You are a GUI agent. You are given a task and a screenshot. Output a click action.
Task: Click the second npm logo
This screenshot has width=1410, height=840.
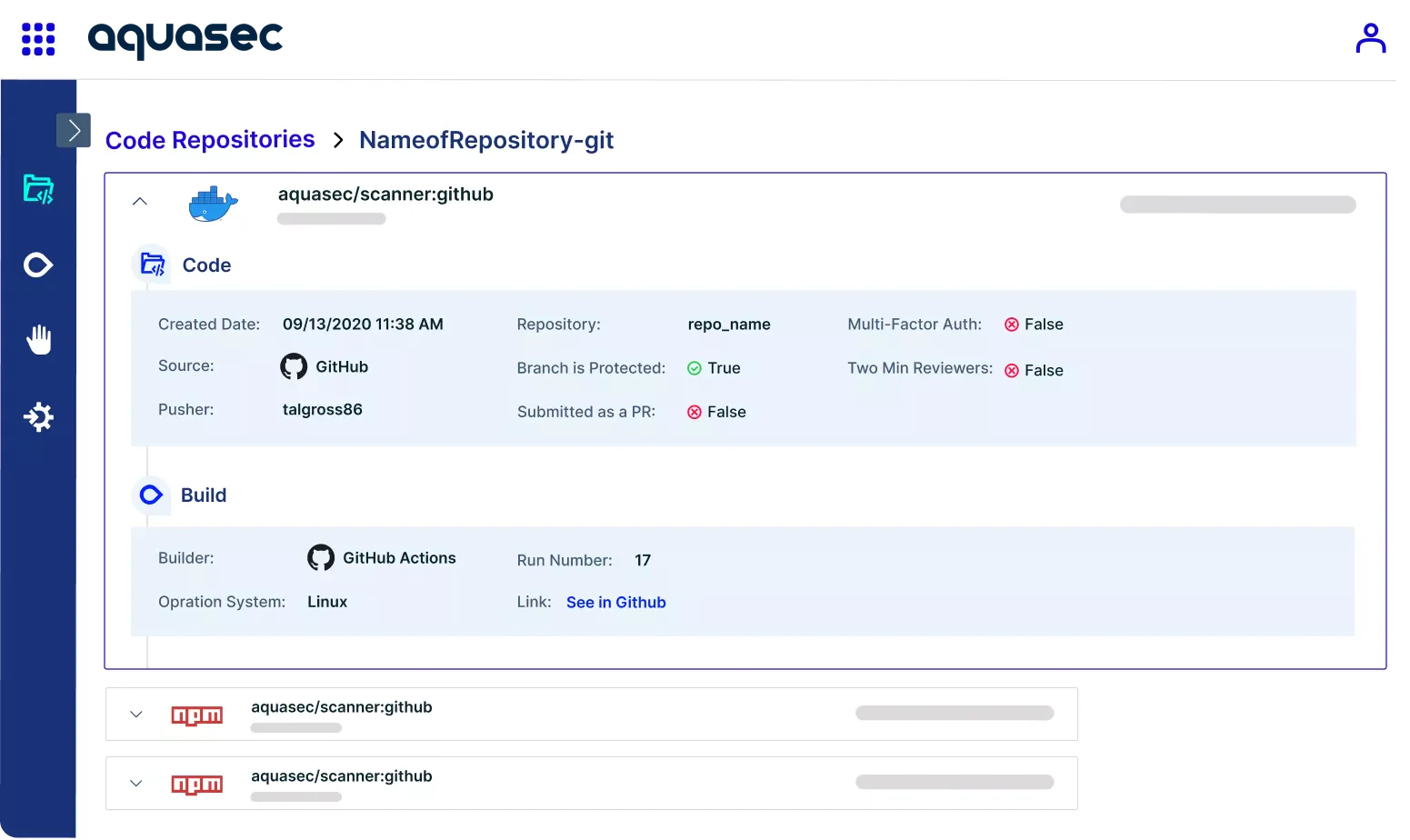(197, 785)
